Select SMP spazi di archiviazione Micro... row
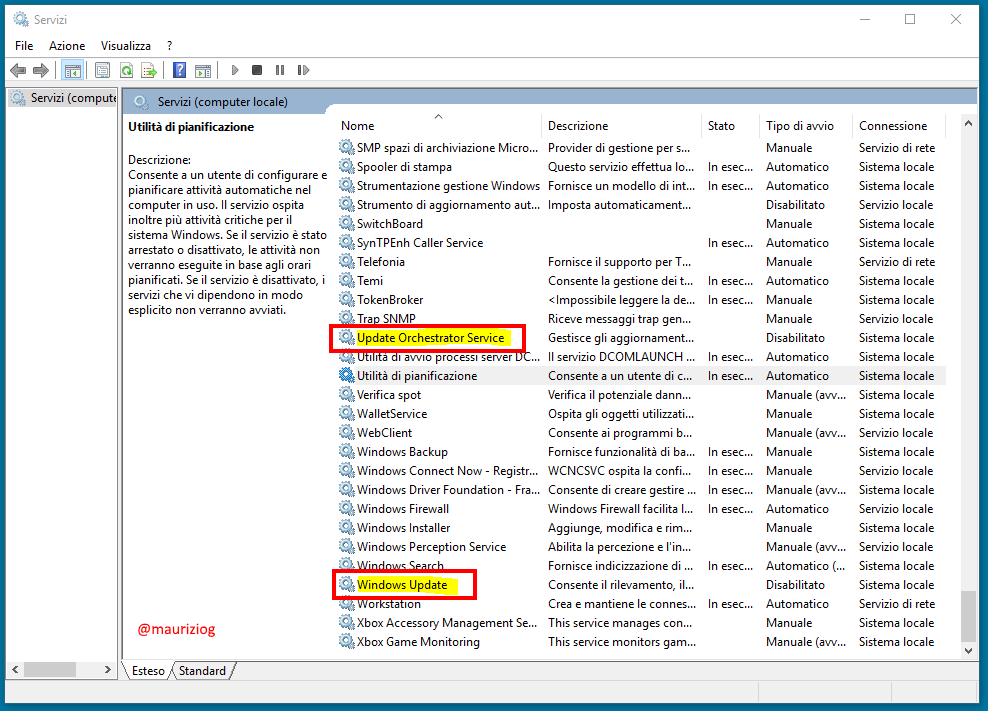 (641, 147)
